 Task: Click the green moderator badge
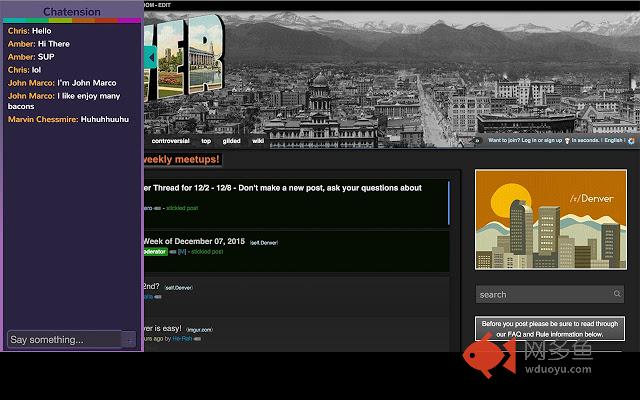(x=156, y=251)
